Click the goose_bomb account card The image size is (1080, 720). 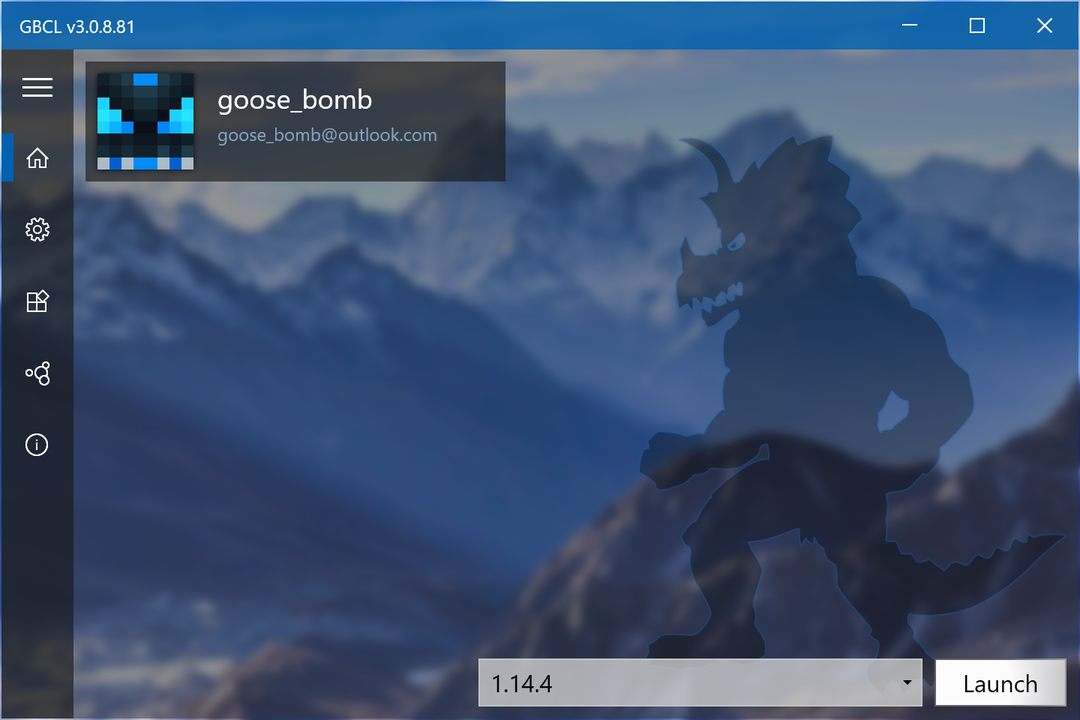(x=295, y=120)
